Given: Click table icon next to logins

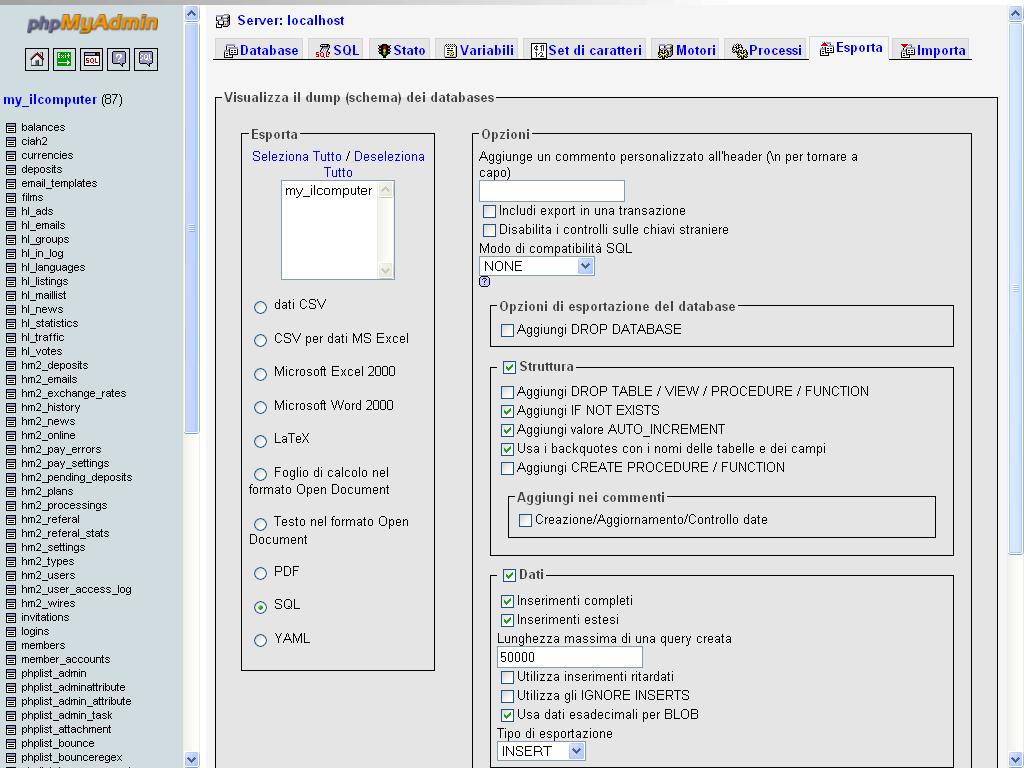Looking at the screenshot, I should (x=10, y=632).
